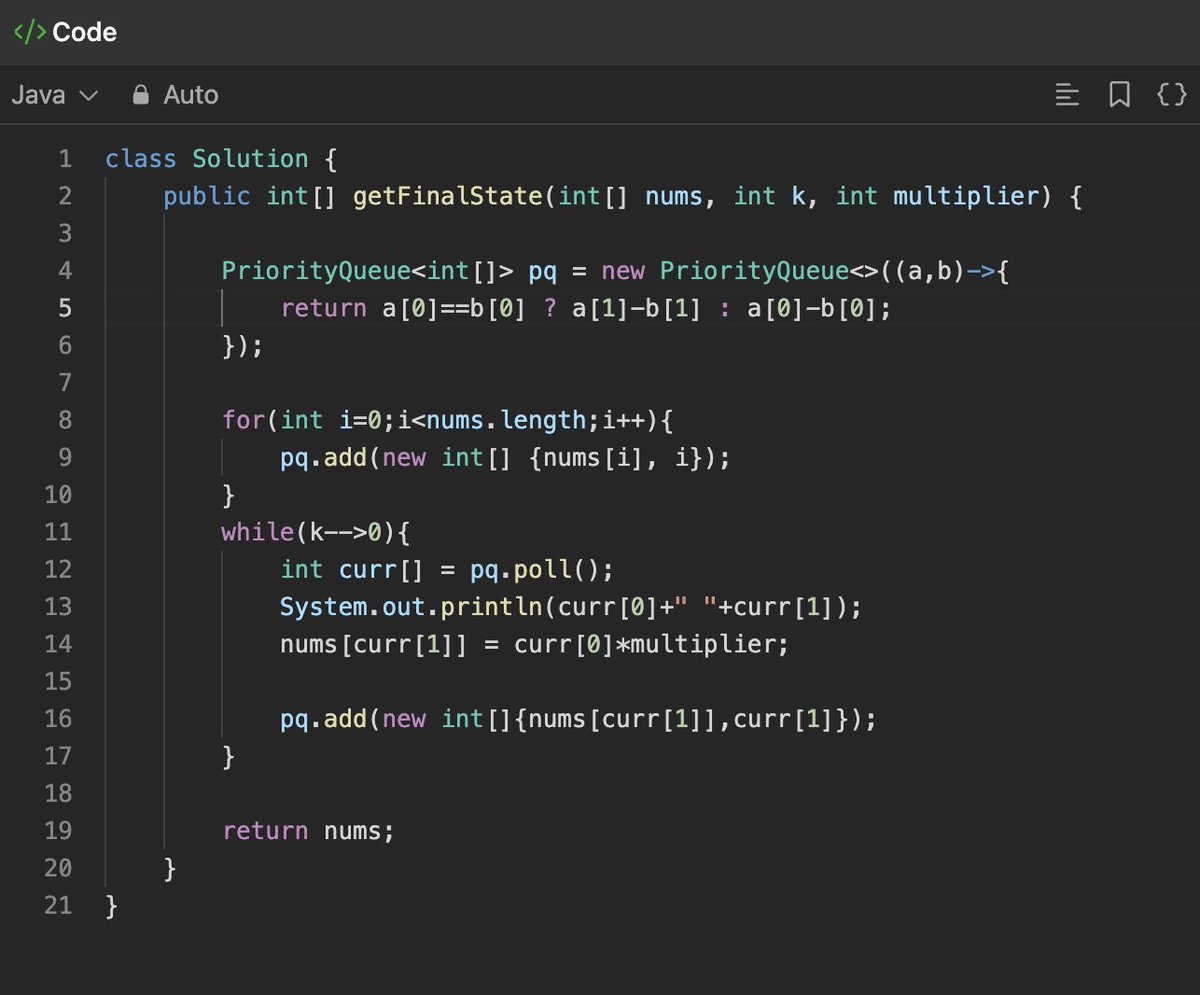Click the lock icon beside Auto
Screen dimensions: 1200x995
click(x=142, y=95)
